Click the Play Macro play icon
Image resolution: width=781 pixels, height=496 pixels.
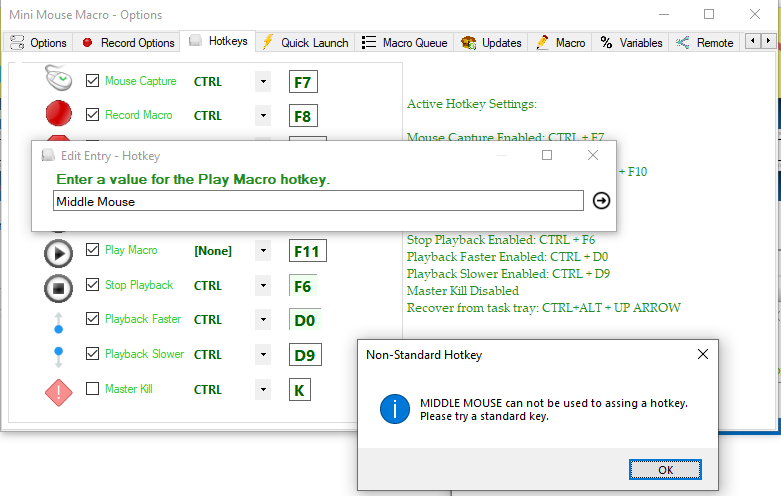(x=59, y=253)
